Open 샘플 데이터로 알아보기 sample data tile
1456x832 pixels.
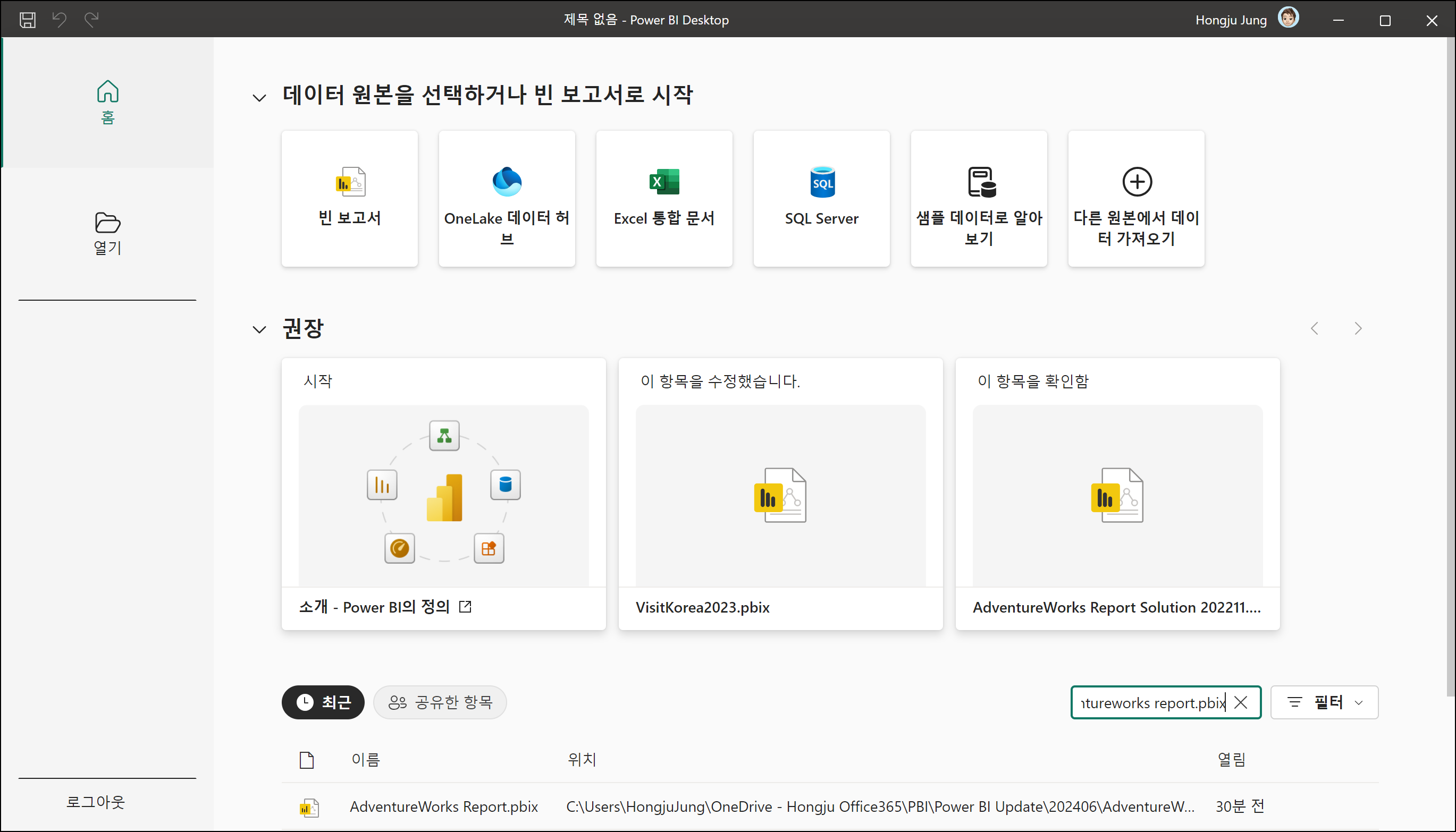(979, 198)
